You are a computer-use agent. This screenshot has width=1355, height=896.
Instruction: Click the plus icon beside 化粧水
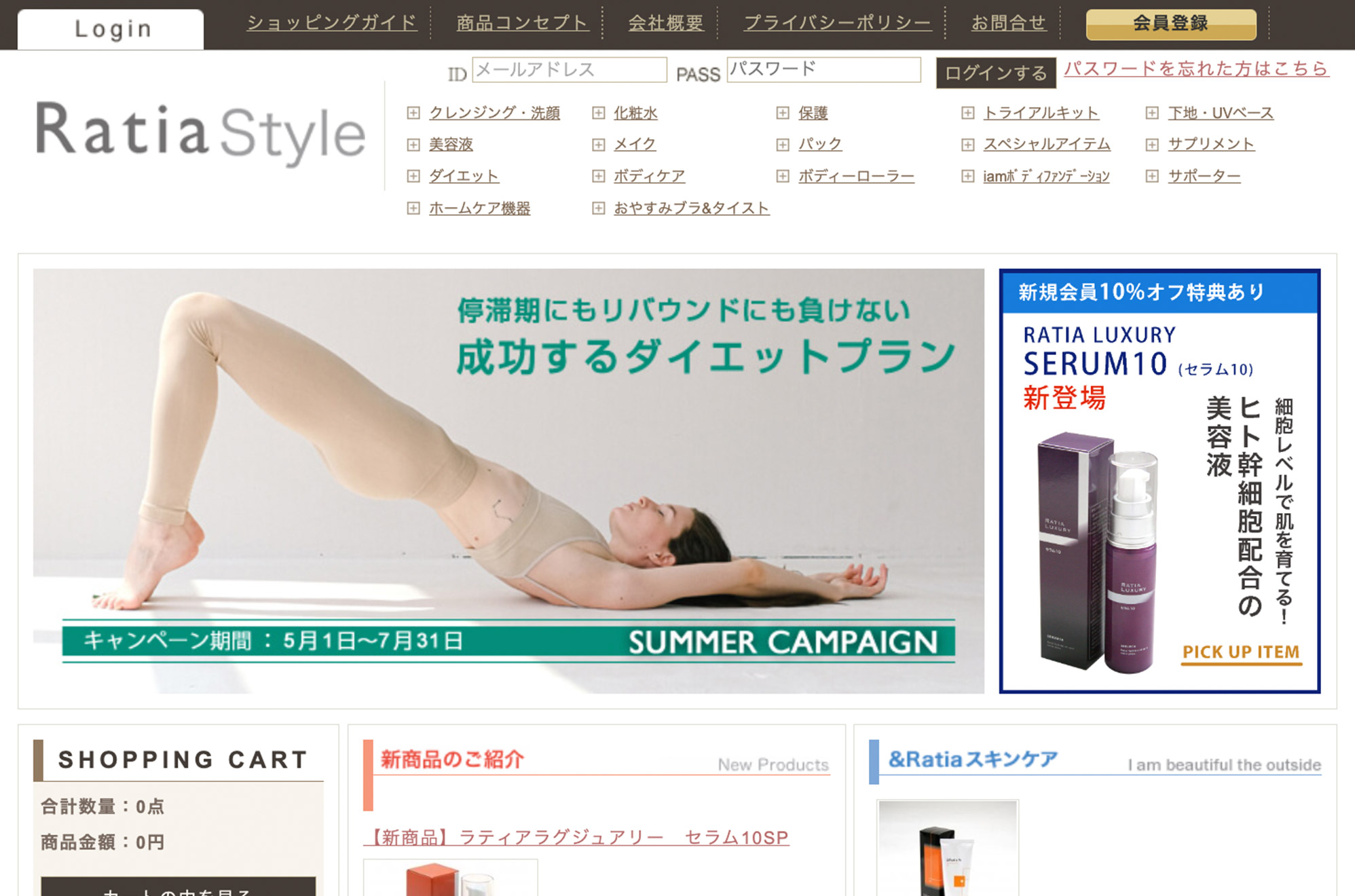point(598,113)
